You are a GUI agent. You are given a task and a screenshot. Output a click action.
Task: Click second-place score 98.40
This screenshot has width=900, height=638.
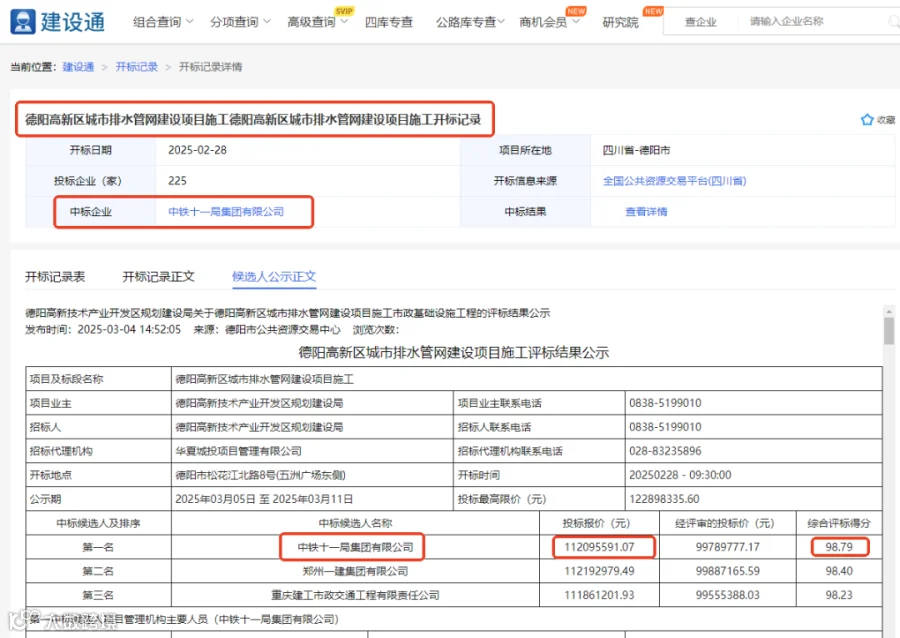[839, 571]
